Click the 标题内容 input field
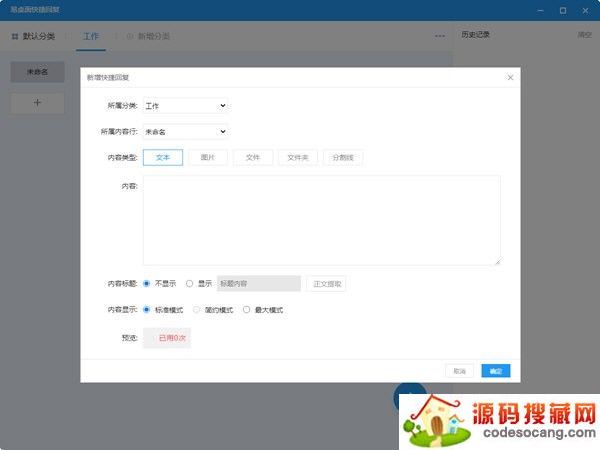 coord(259,284)
